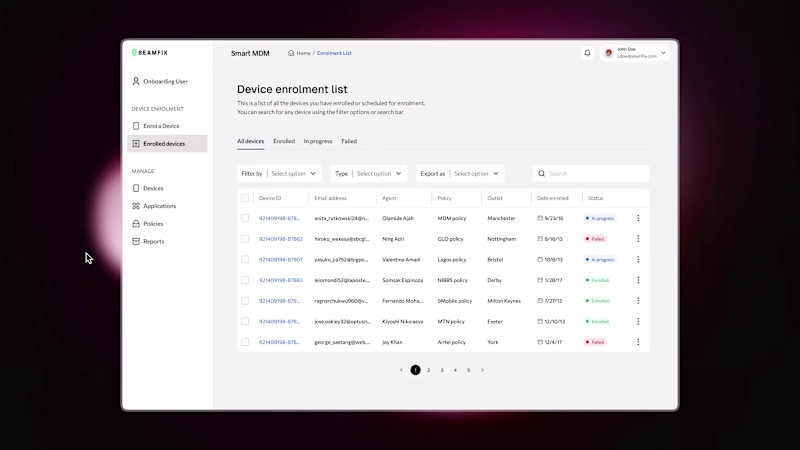Go to page 2

(429, 370)
